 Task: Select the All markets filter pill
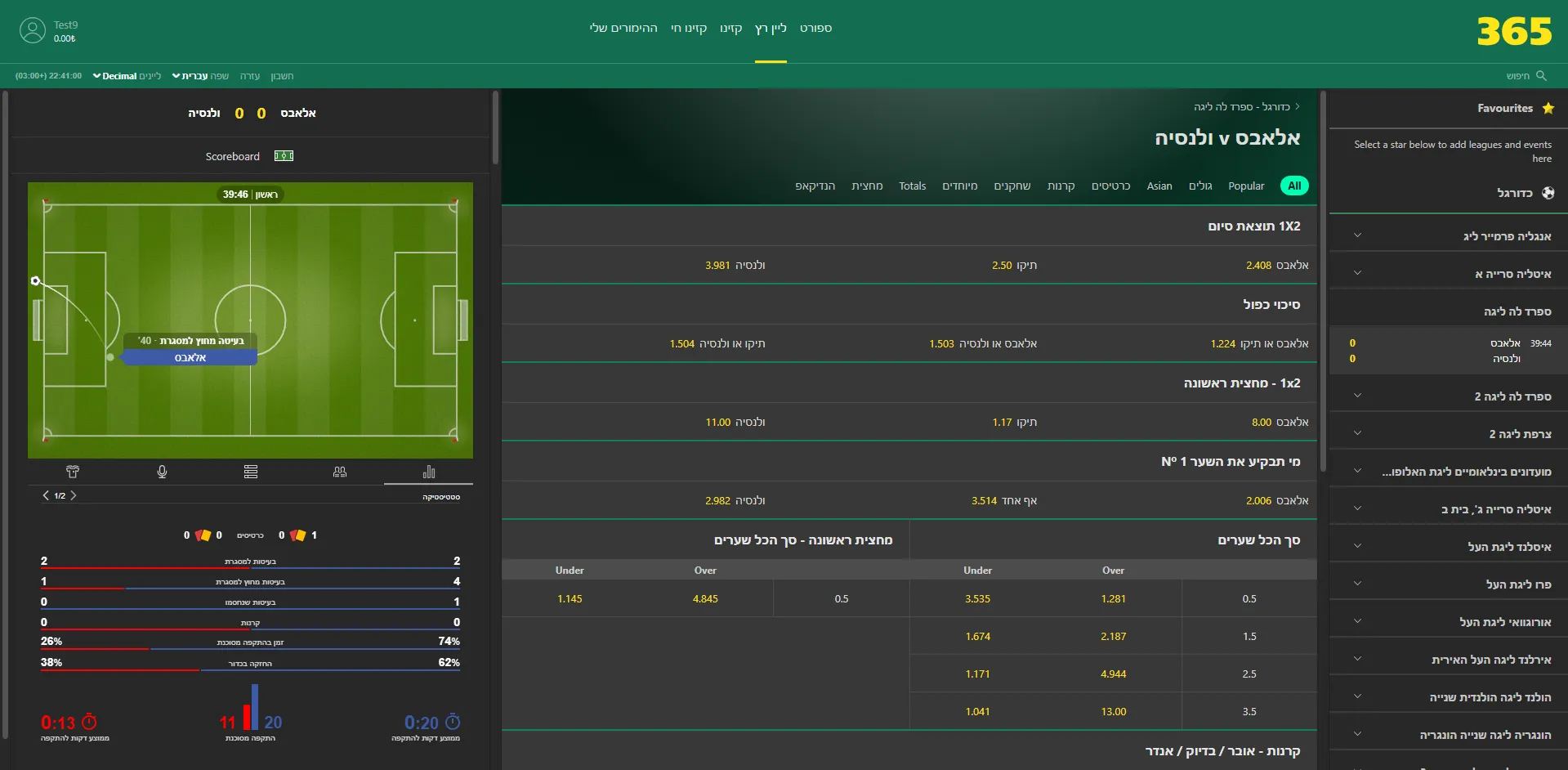(1293, 186)
